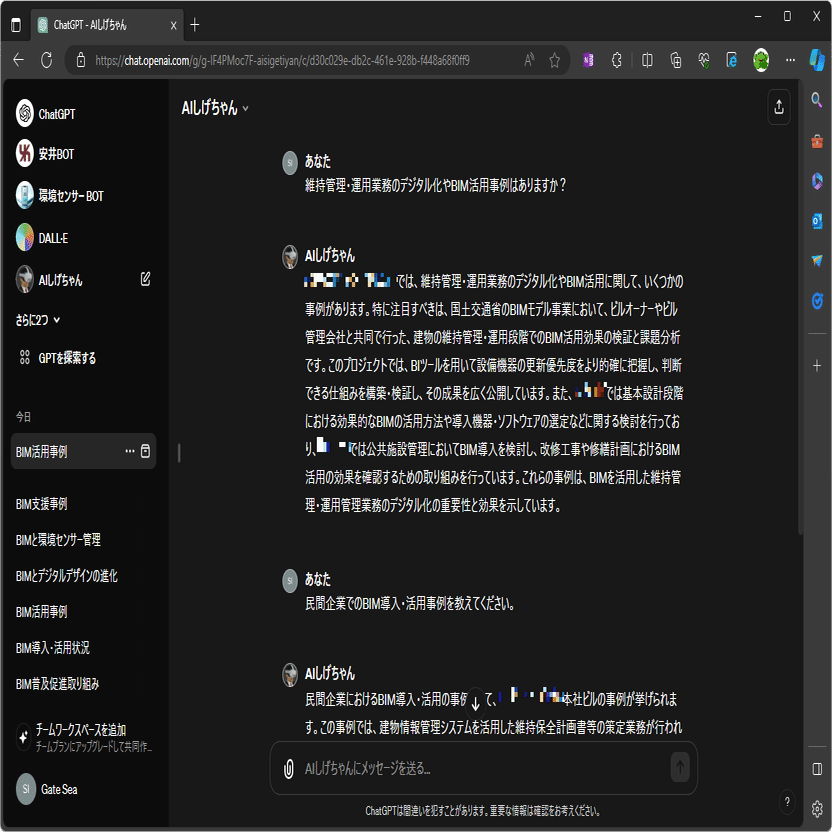
Task: Click the attach file paperclip icon
Action: pyautogui.click(x=288, y=768)
